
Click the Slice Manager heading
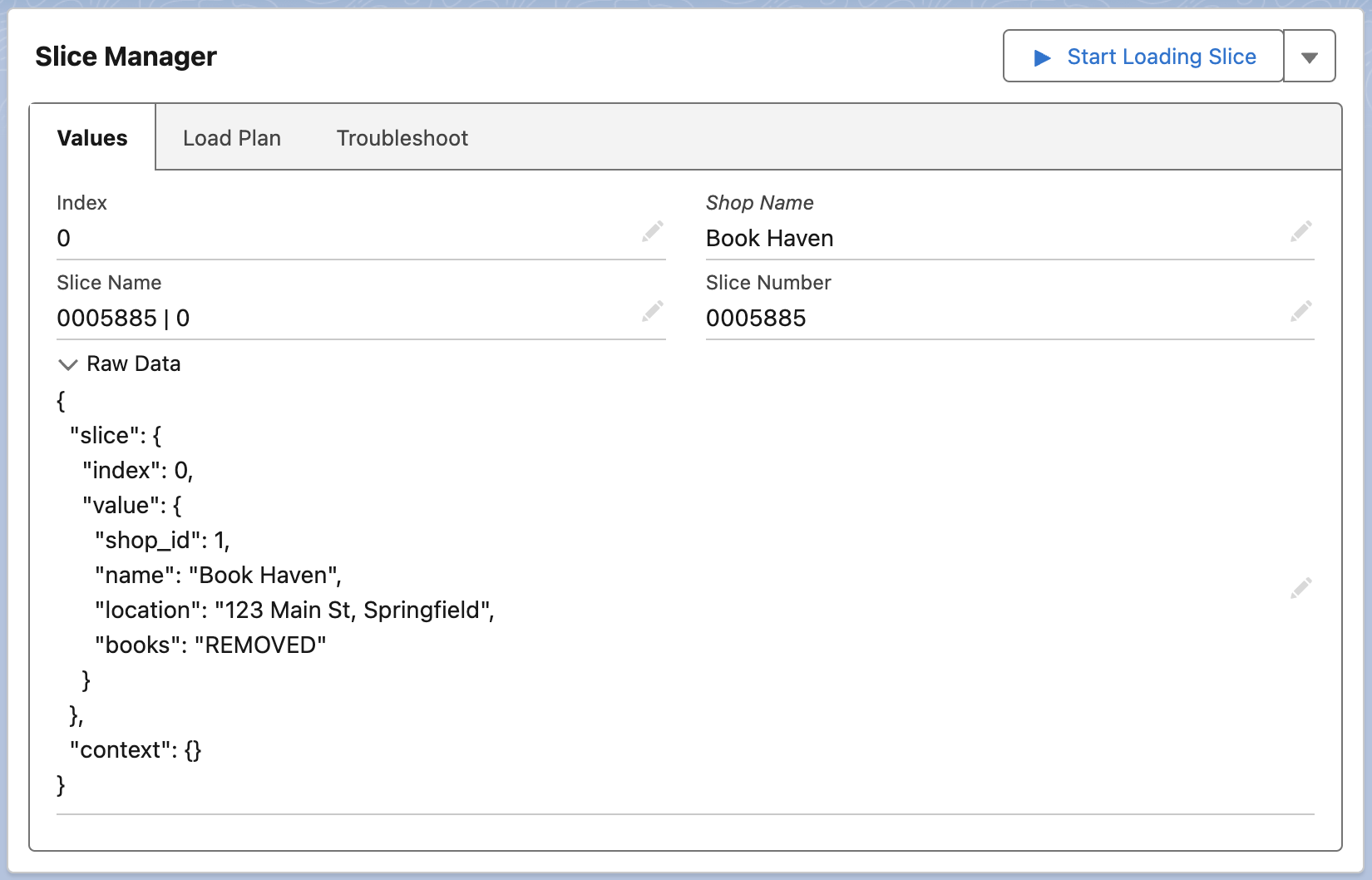pyautogui.click(x=126, y=57)
